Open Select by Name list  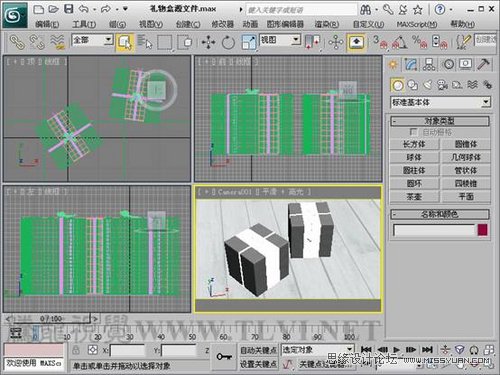point(145,42)
